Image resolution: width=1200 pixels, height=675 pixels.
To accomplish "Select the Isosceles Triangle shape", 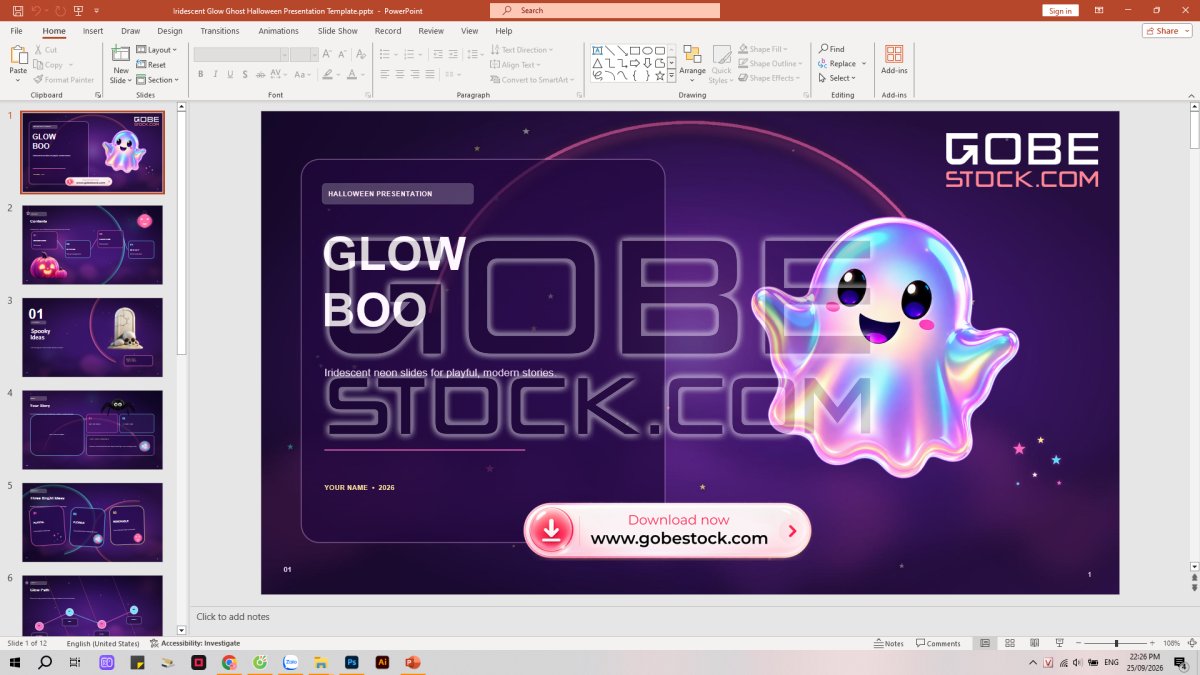I will coord(597,63).
